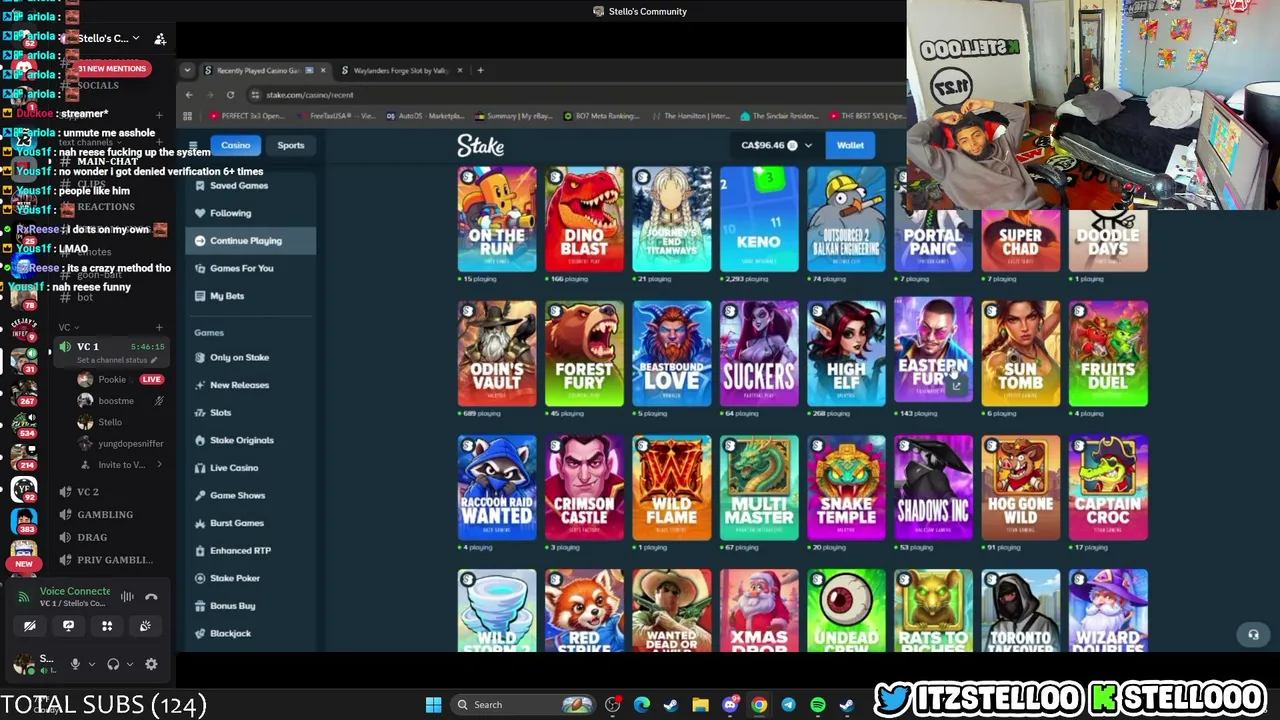Open a new browser tab
The image size is (1280, 720).
(x=480, y=70)
